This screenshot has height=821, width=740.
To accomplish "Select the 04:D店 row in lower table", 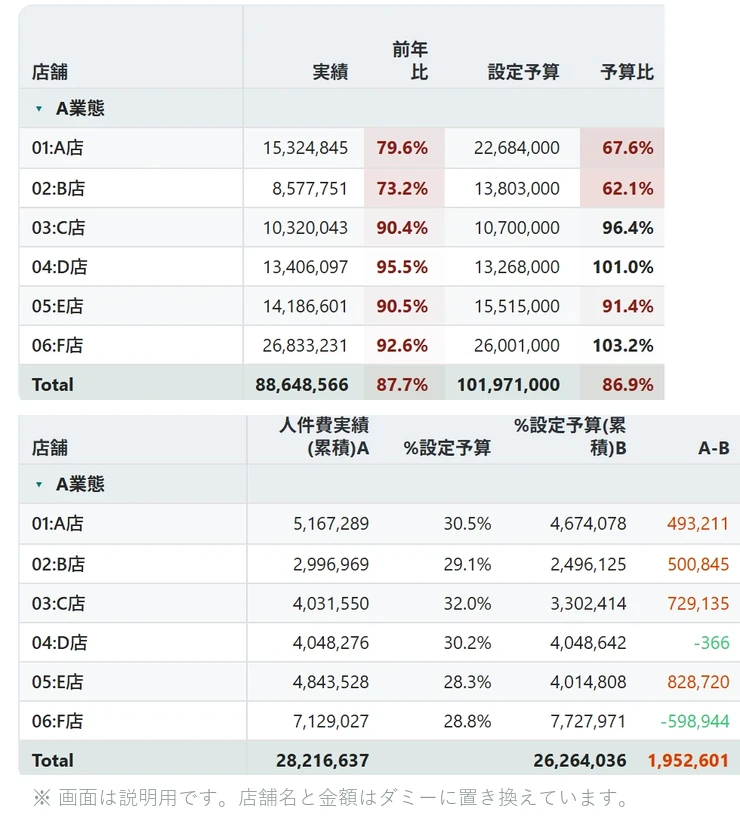I will [x=379, y=643].
